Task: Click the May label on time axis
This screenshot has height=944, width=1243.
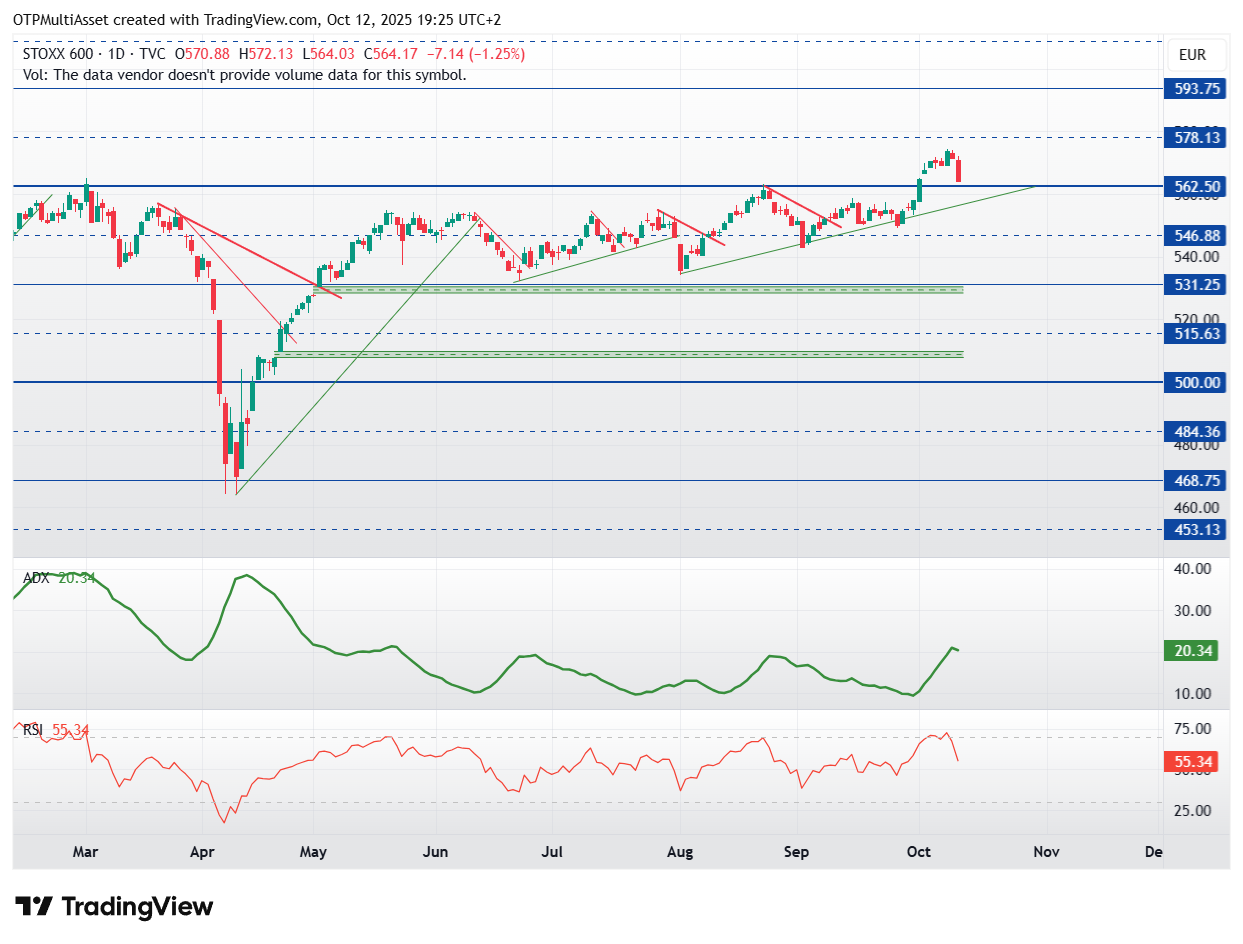Action: pyautogui.click(x=313, y=852)
